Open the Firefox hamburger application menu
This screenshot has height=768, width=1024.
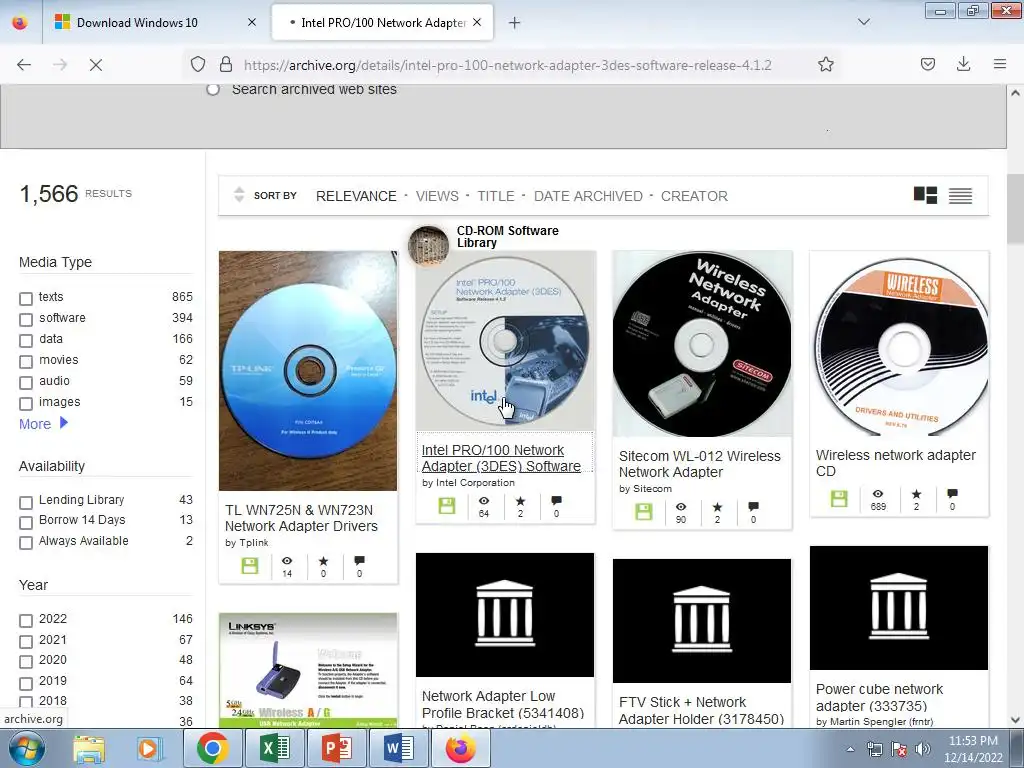tap(999, 64)
